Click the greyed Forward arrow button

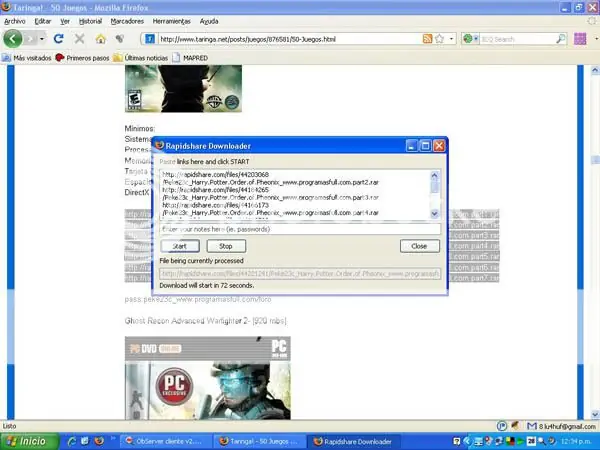coord(31,39)
